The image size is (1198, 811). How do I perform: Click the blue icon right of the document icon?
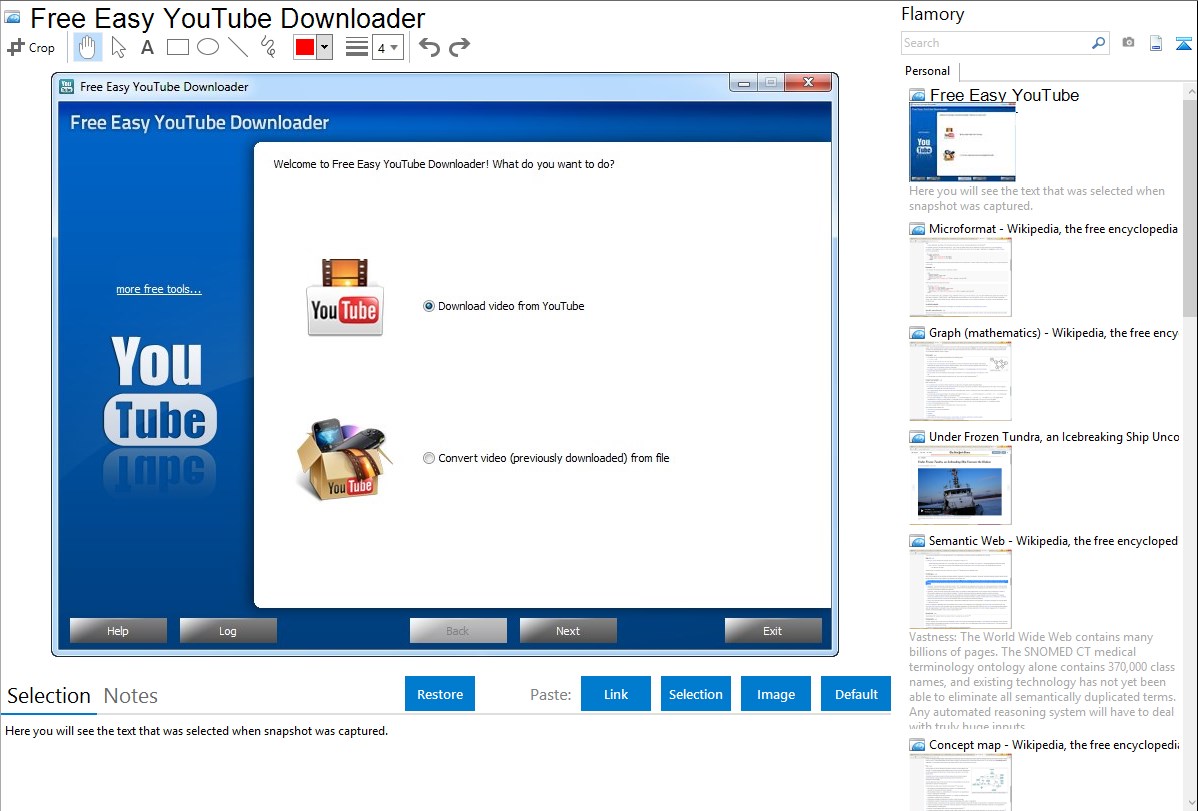[1183, 43]
